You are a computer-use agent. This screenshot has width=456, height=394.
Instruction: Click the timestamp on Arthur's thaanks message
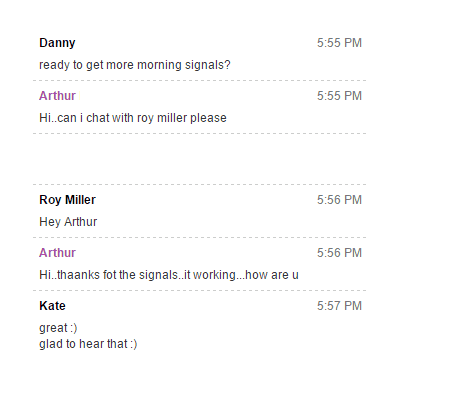point(339,253)
